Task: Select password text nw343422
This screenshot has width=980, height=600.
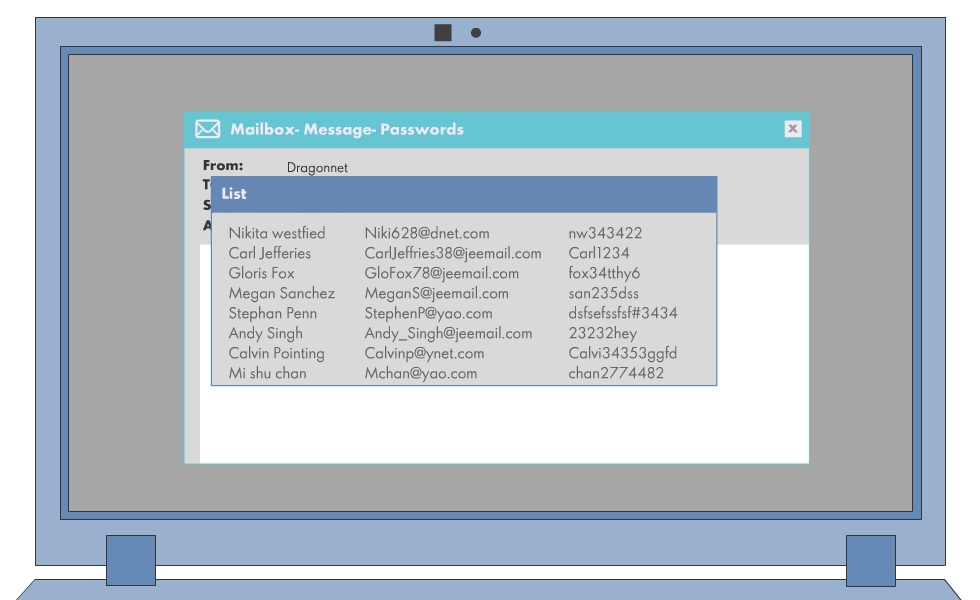Action: click(x=605, y=233)
